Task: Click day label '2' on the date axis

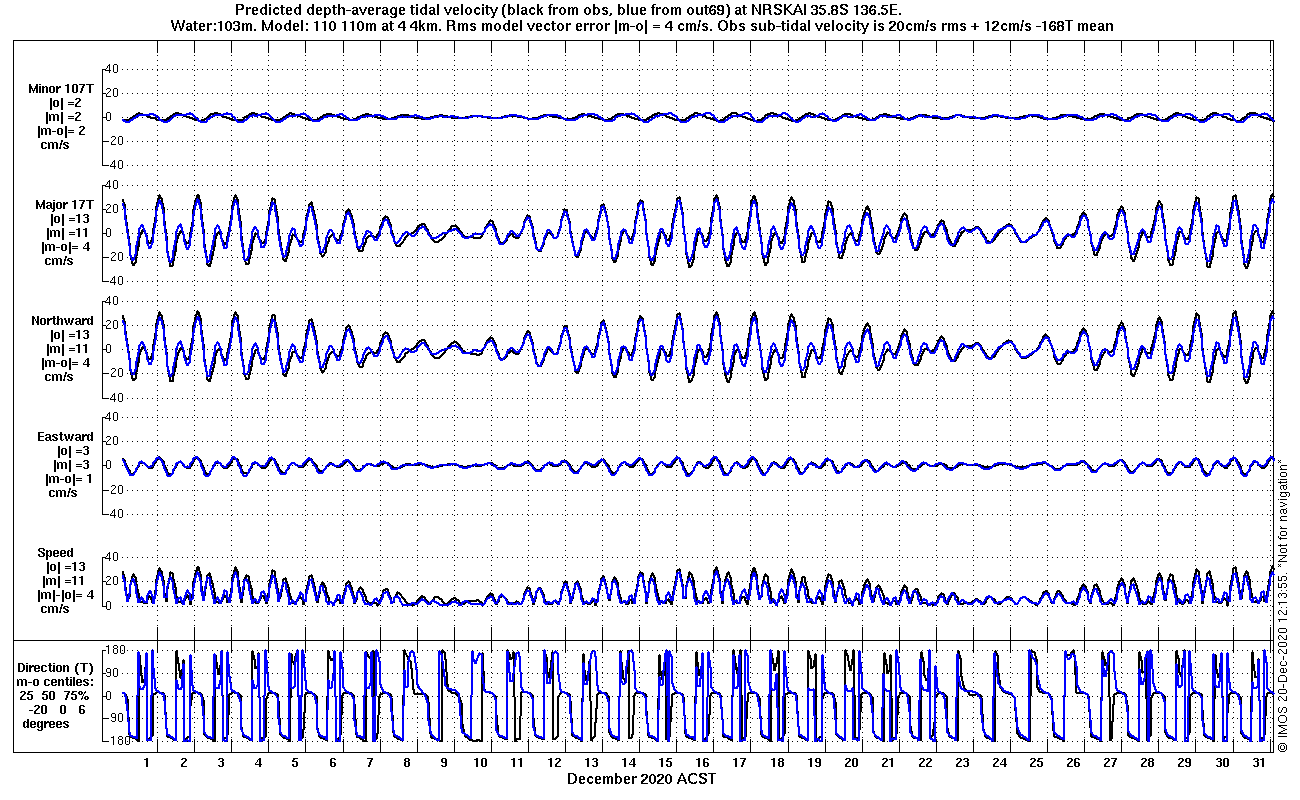Action: (184, 762)
